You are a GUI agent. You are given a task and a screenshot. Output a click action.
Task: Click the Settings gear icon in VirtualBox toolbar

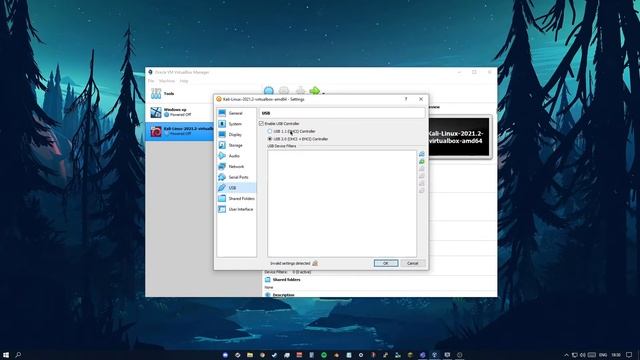pyautogui.click(x=284, y=91)
